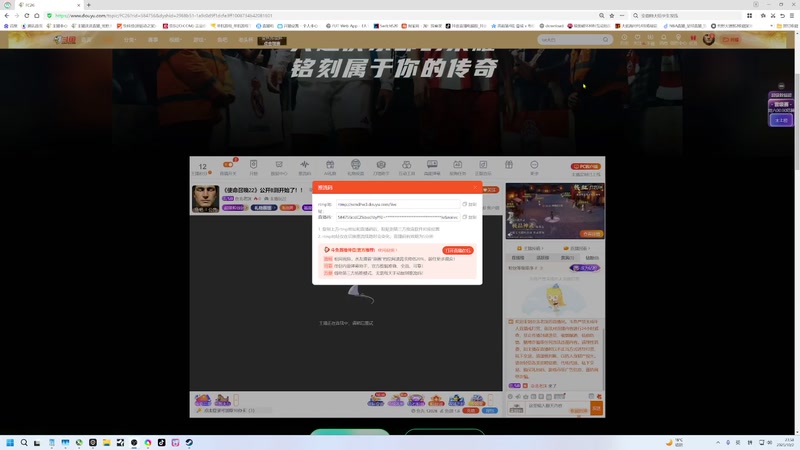Click the purple floating widget on right edge
Screen dimensions: 800x450
click(x=781, y=109)
